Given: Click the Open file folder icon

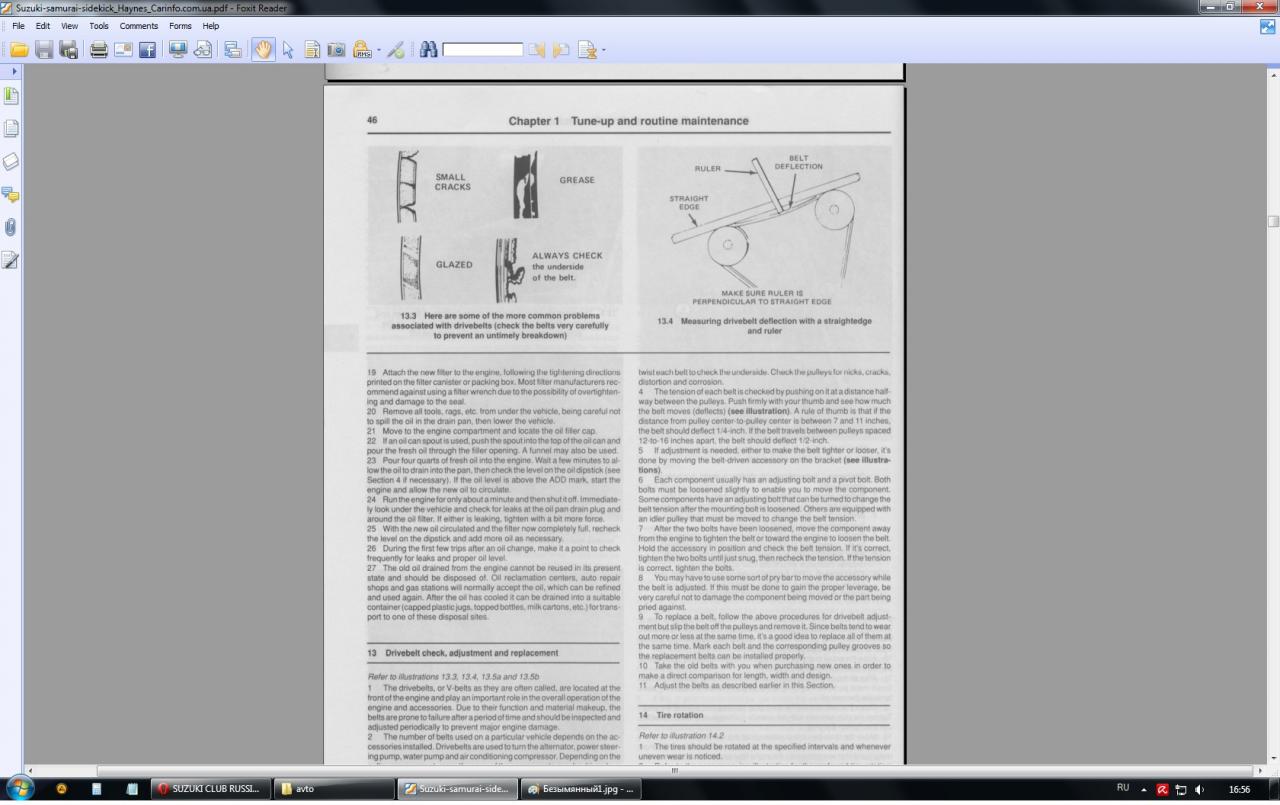Looking at the screenshot, I should tap(19, 49).
